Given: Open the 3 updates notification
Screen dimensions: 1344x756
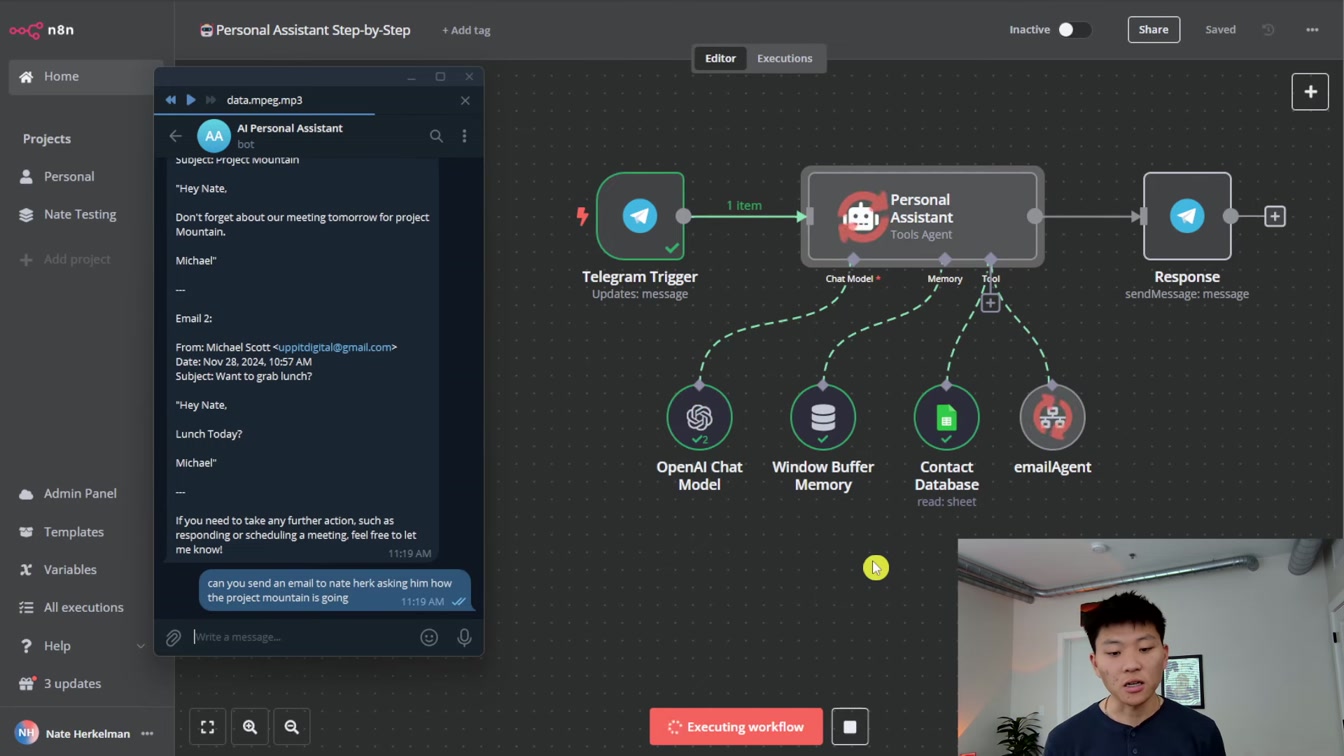Looking at the screenshot, I should click(x=72, y=684).
